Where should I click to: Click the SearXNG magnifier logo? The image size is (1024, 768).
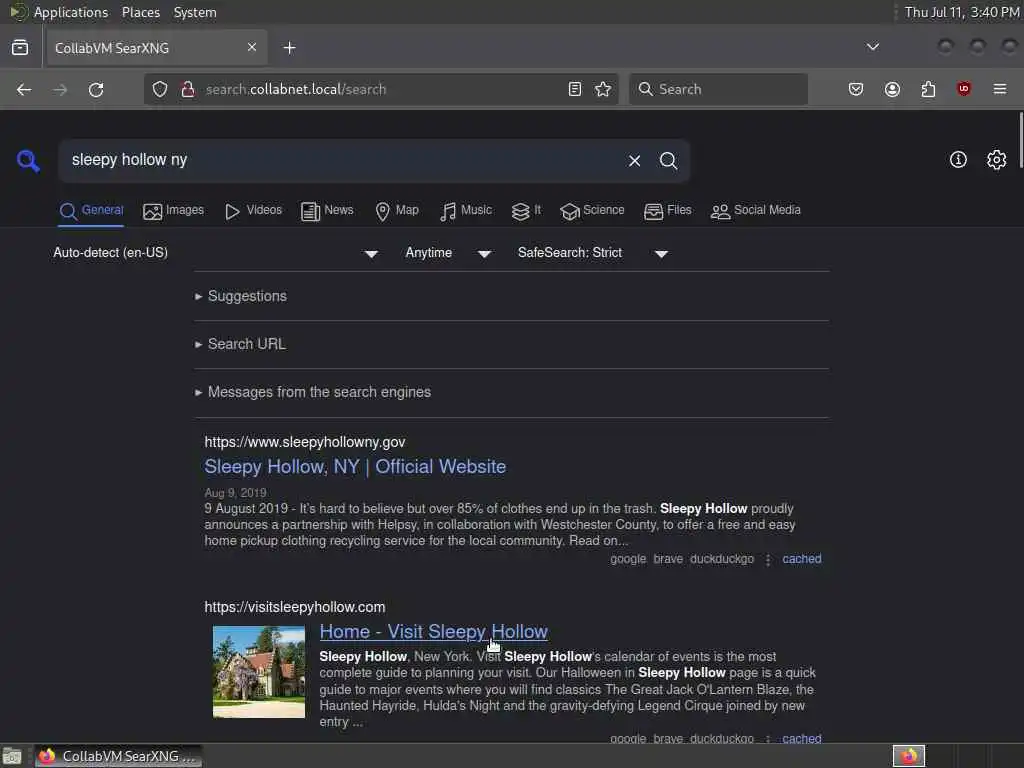point(28,161)
